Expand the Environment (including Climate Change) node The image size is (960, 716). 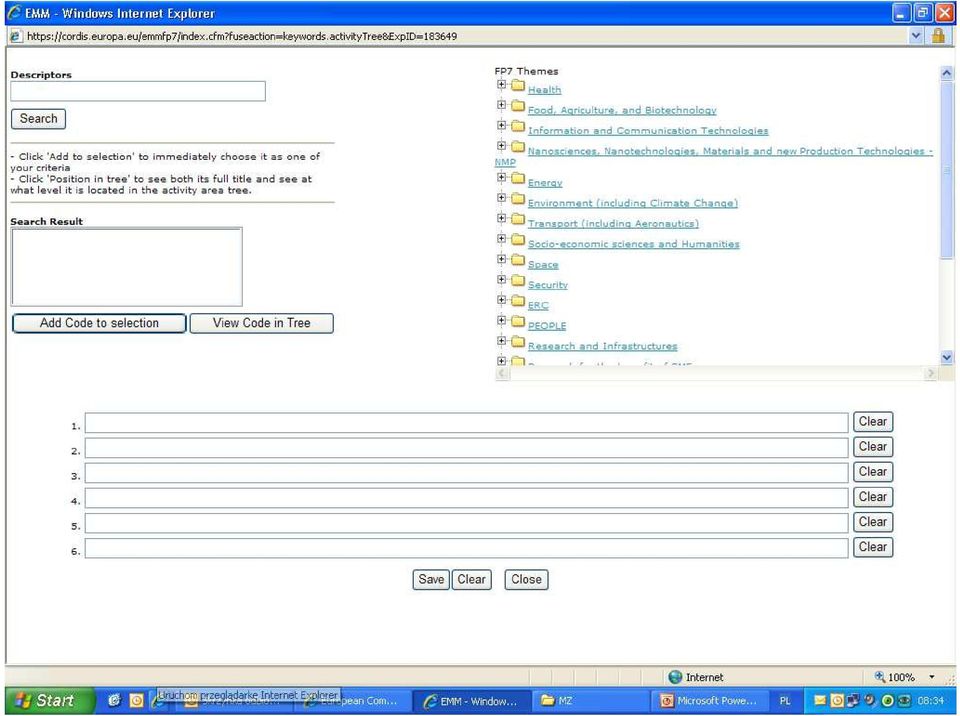point(501,198)
